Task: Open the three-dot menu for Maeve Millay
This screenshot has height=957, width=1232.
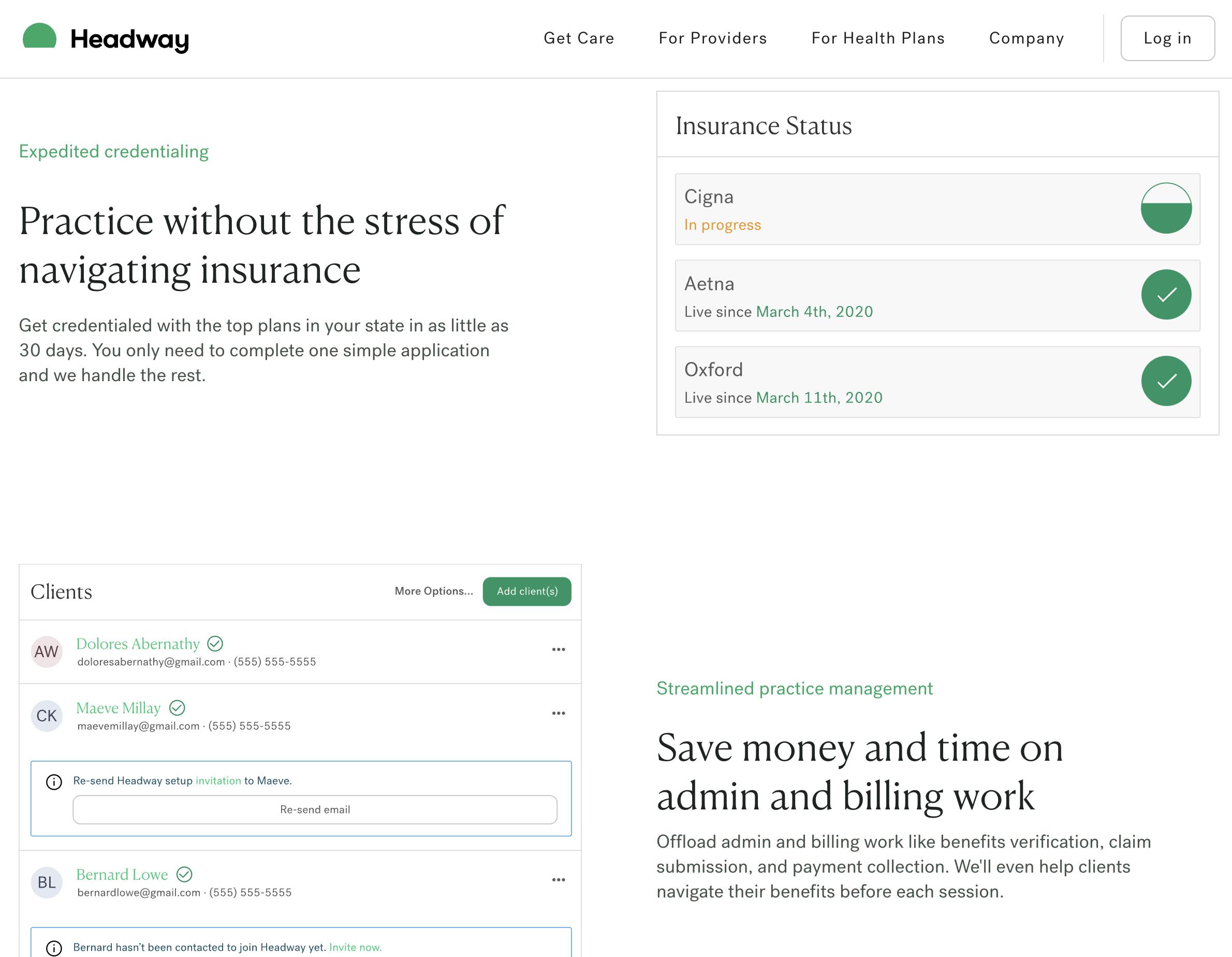Action: point(559,713)
